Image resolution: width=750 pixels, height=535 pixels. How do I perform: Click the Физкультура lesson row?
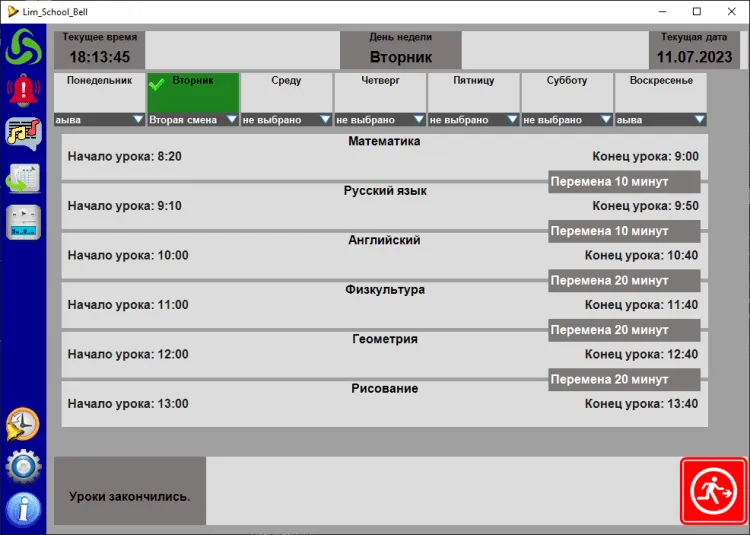click(384, 305)
